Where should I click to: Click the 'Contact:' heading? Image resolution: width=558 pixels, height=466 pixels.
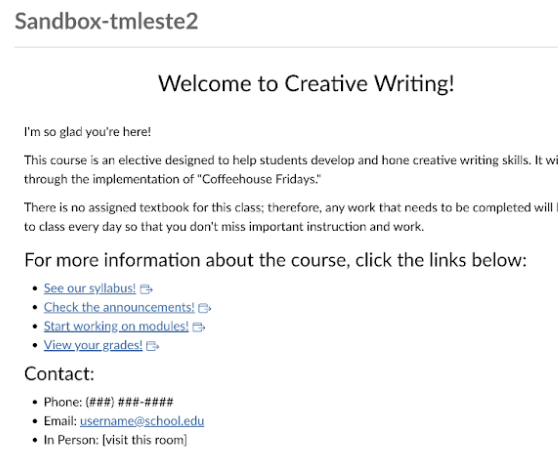(59, 374)
